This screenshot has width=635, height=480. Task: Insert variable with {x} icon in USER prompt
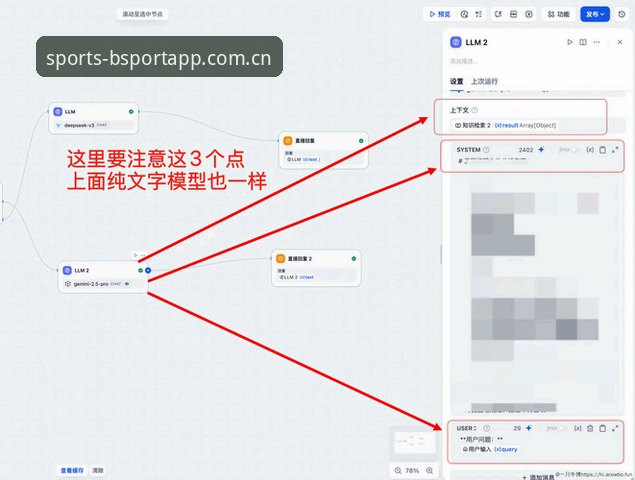point(578,428)
